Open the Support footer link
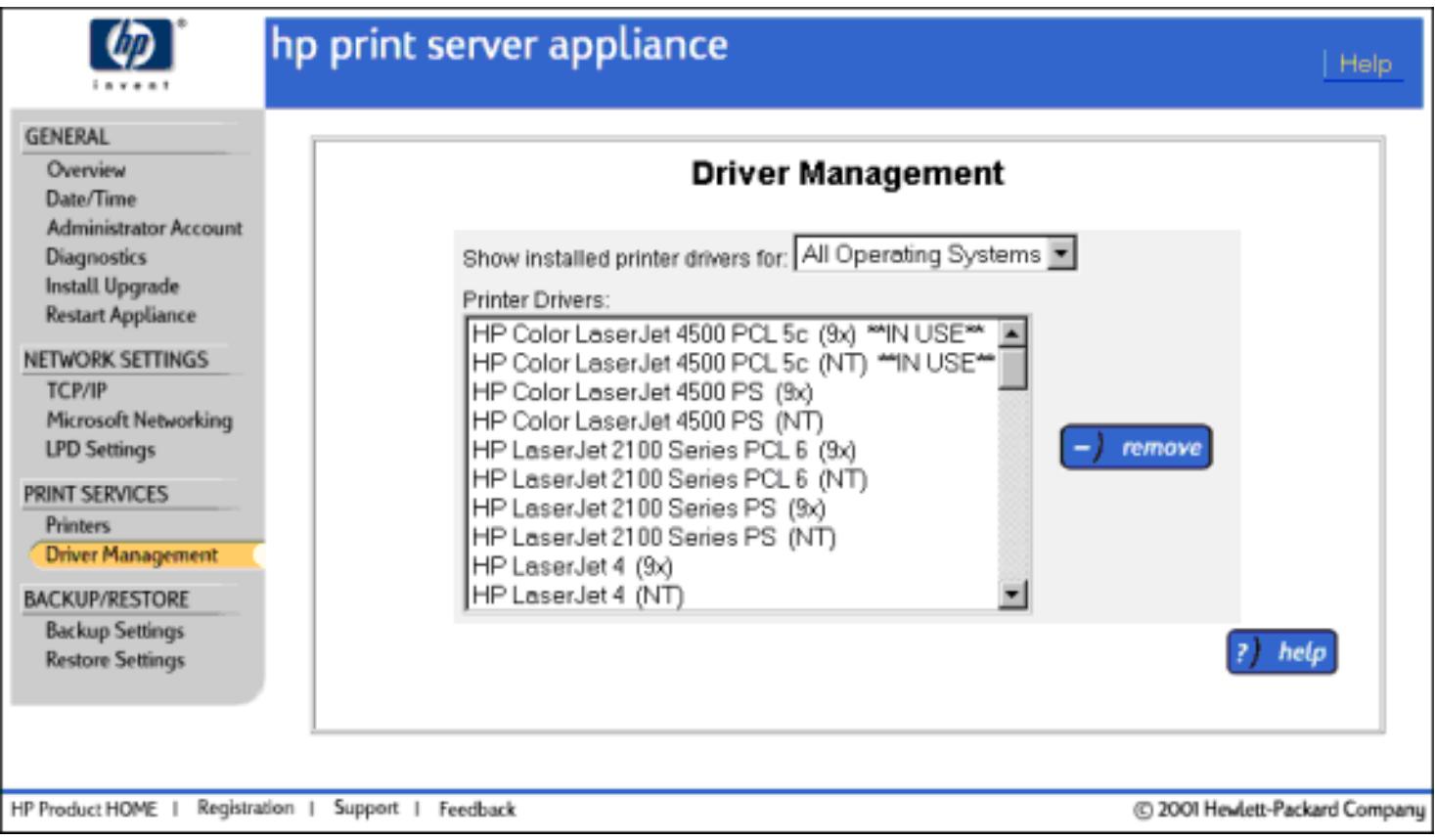Viewport: 1435px width, 840px height. point(366,808)
